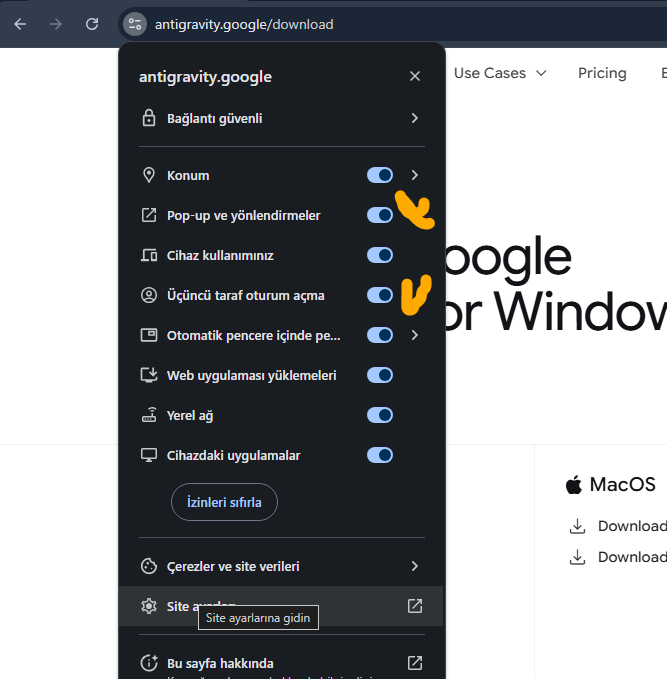
Task: Click the Cihaz kullanımınız devices icon
Action: 149,255
